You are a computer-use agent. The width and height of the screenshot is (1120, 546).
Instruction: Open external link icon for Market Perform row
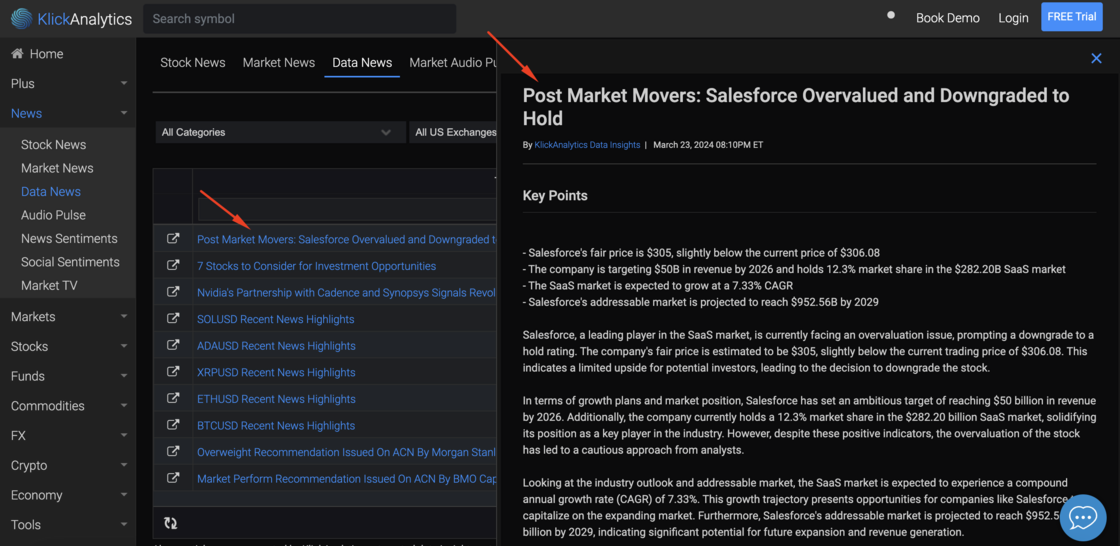coord(173,478)
